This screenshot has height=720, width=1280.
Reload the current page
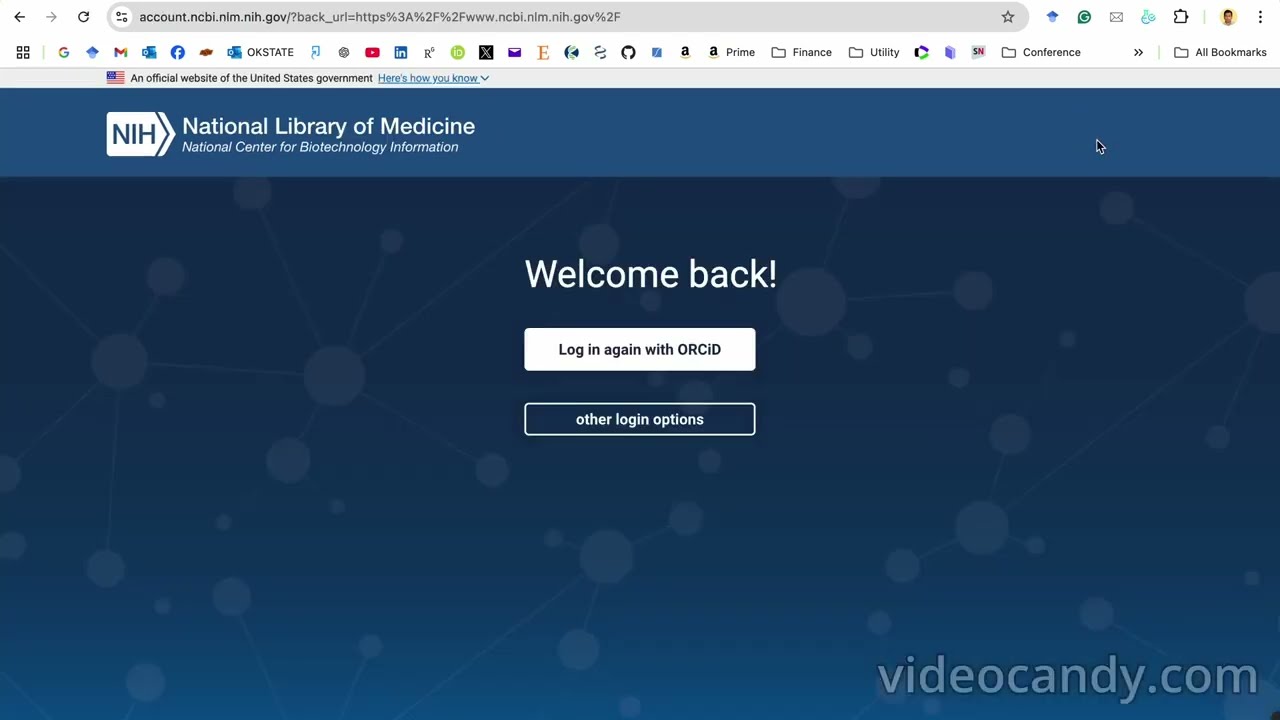(84, 17)
